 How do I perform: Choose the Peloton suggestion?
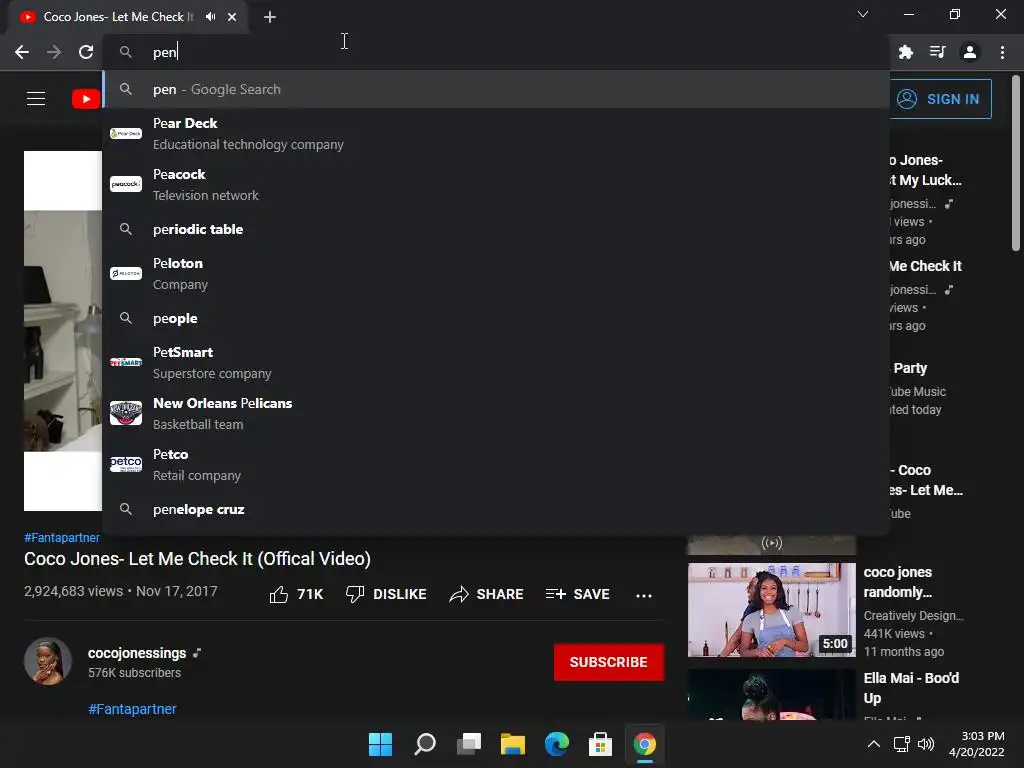[496, 274]
